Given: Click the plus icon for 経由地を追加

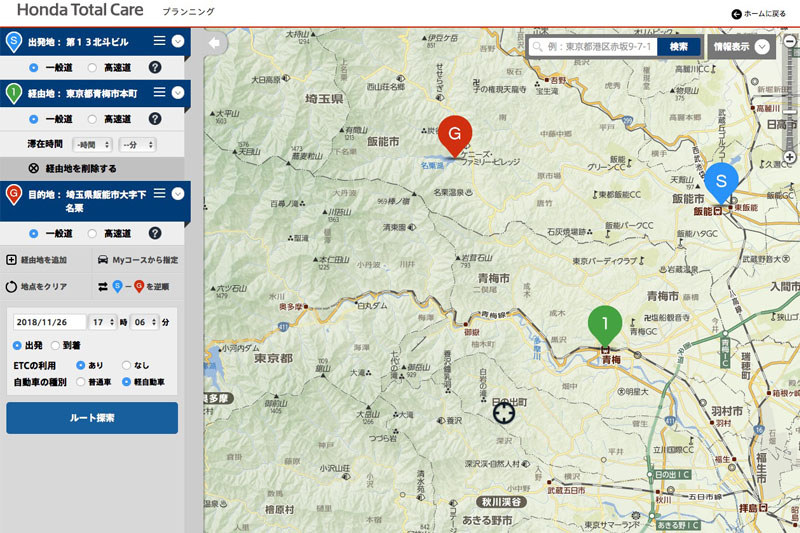Looking at the screenshot, I should pyautogui.click(x=11, y=260).
